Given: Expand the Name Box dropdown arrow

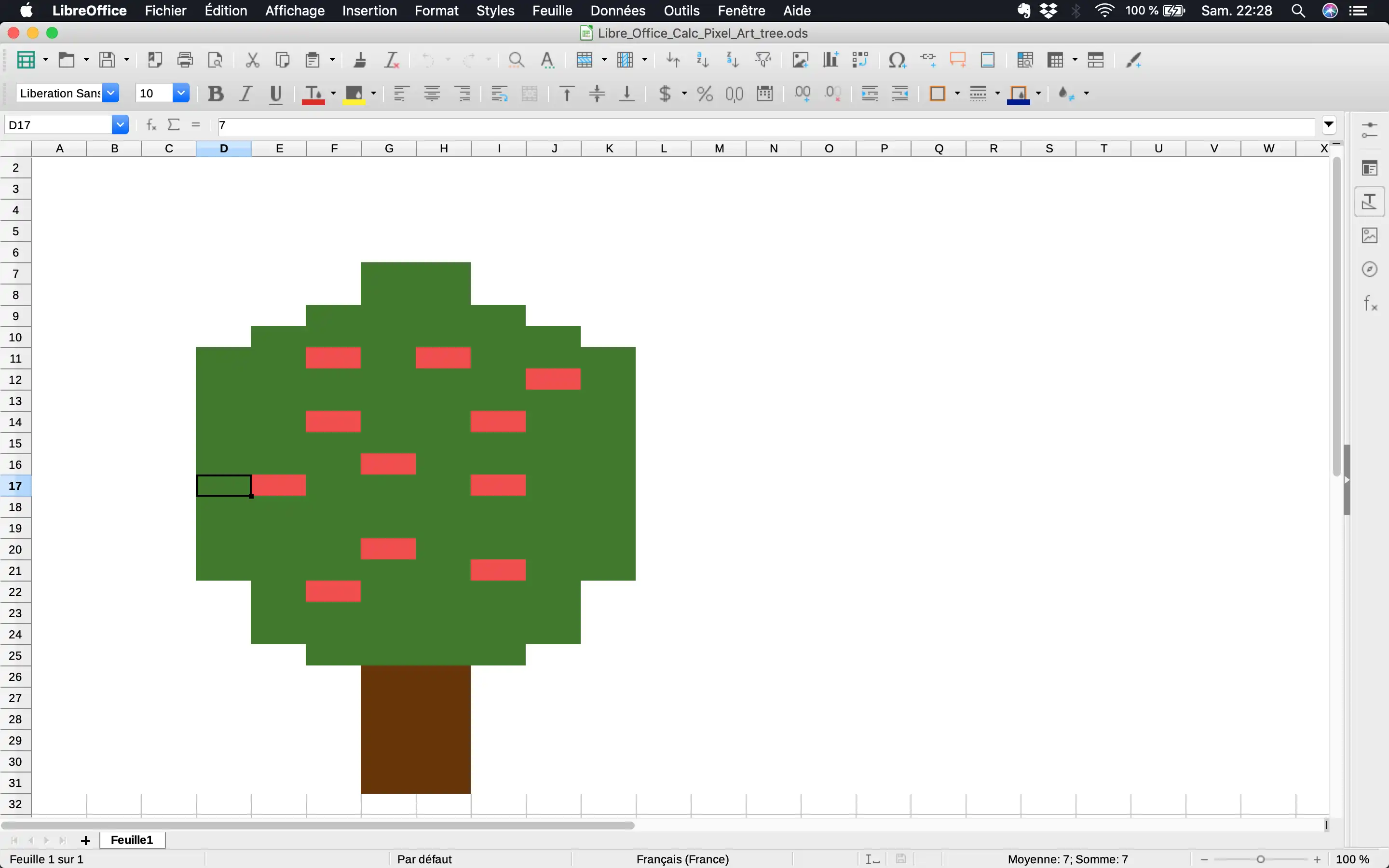Looking at the screenshot, I should 120,124.
